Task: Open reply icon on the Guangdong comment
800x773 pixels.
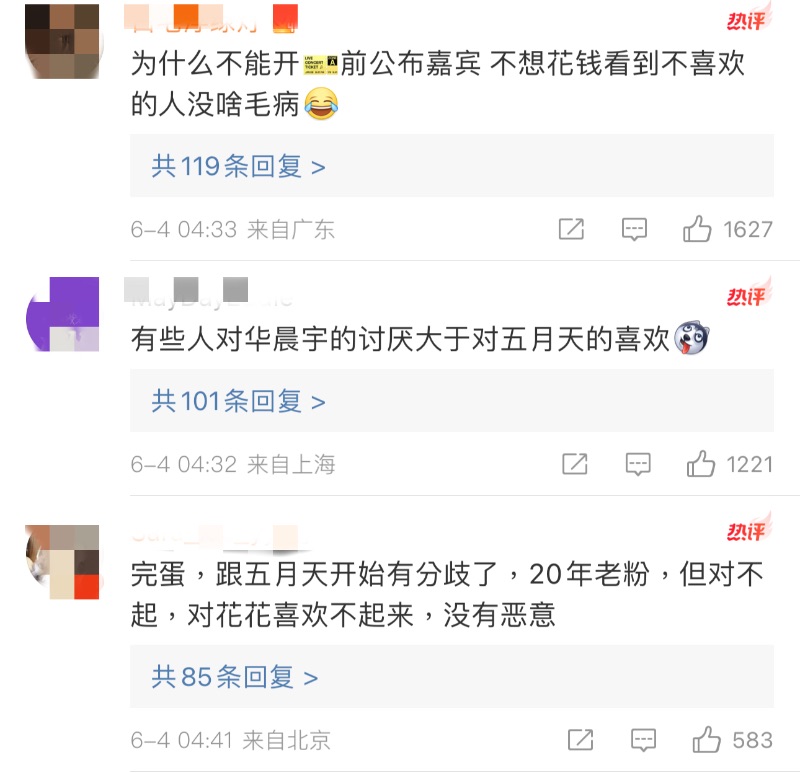Action: [x=634, y=229]
